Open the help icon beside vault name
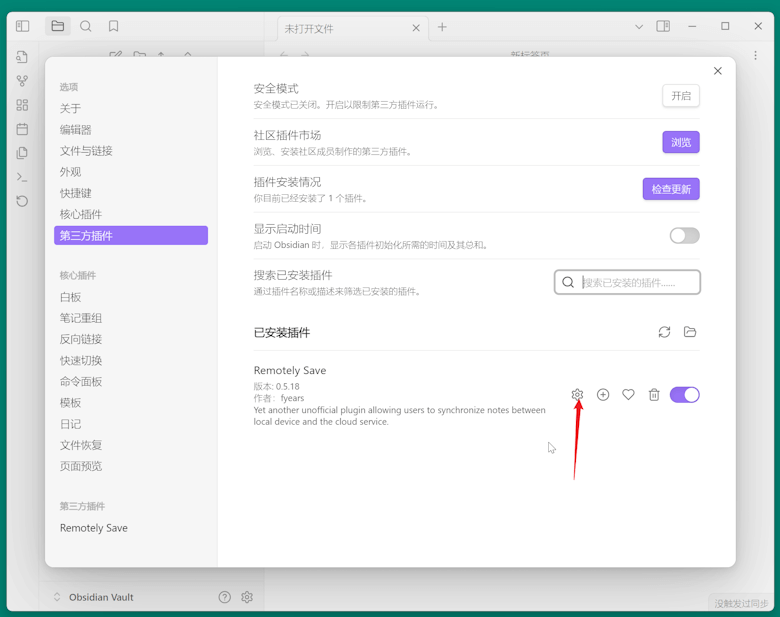Screen dimensions: 780x617 click(x=224, y=597)
